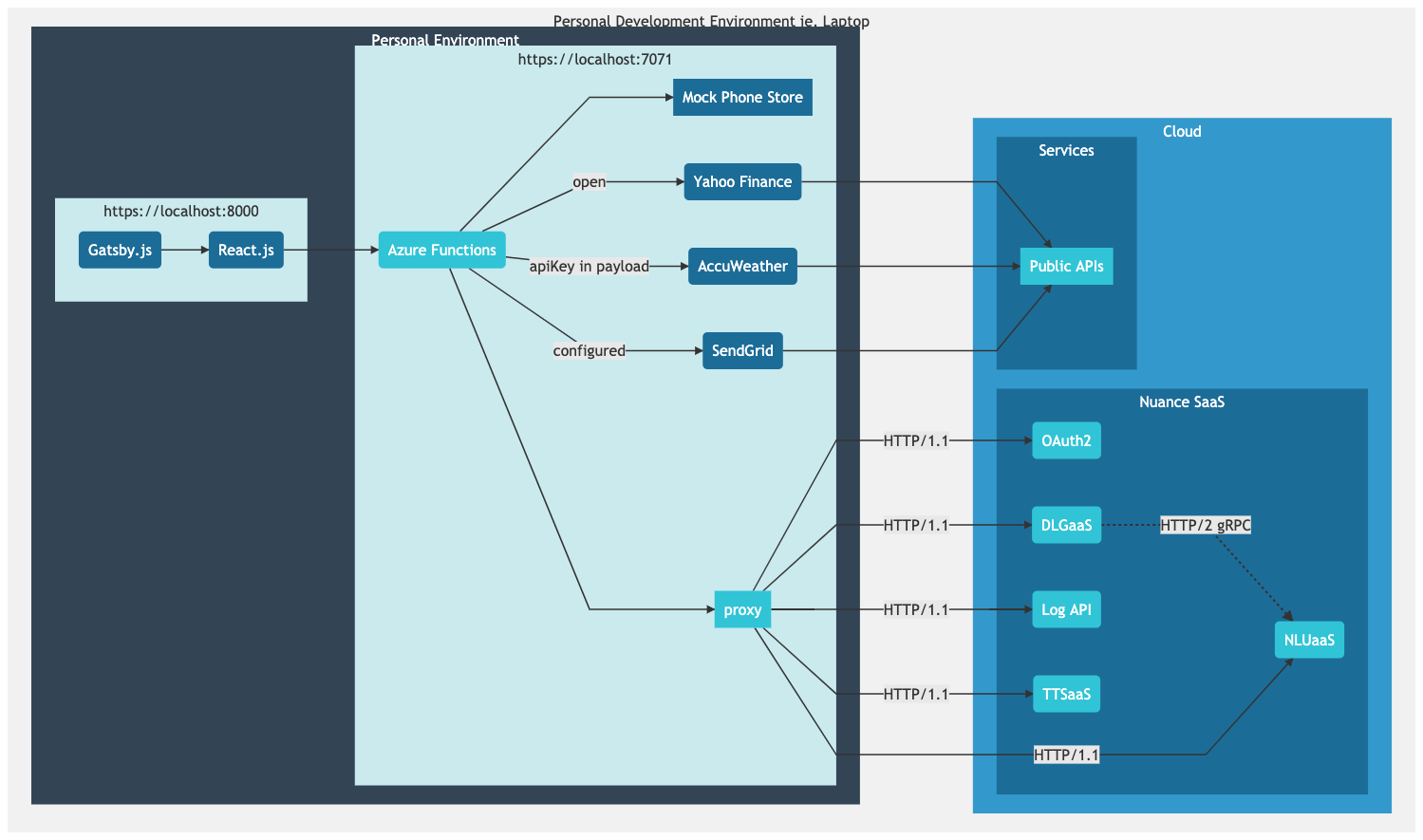Click HTTP/1.1 label leading to OAuth2
Image resolution: width=1423 pixels, height=840 pixels.
coord(915,441)
